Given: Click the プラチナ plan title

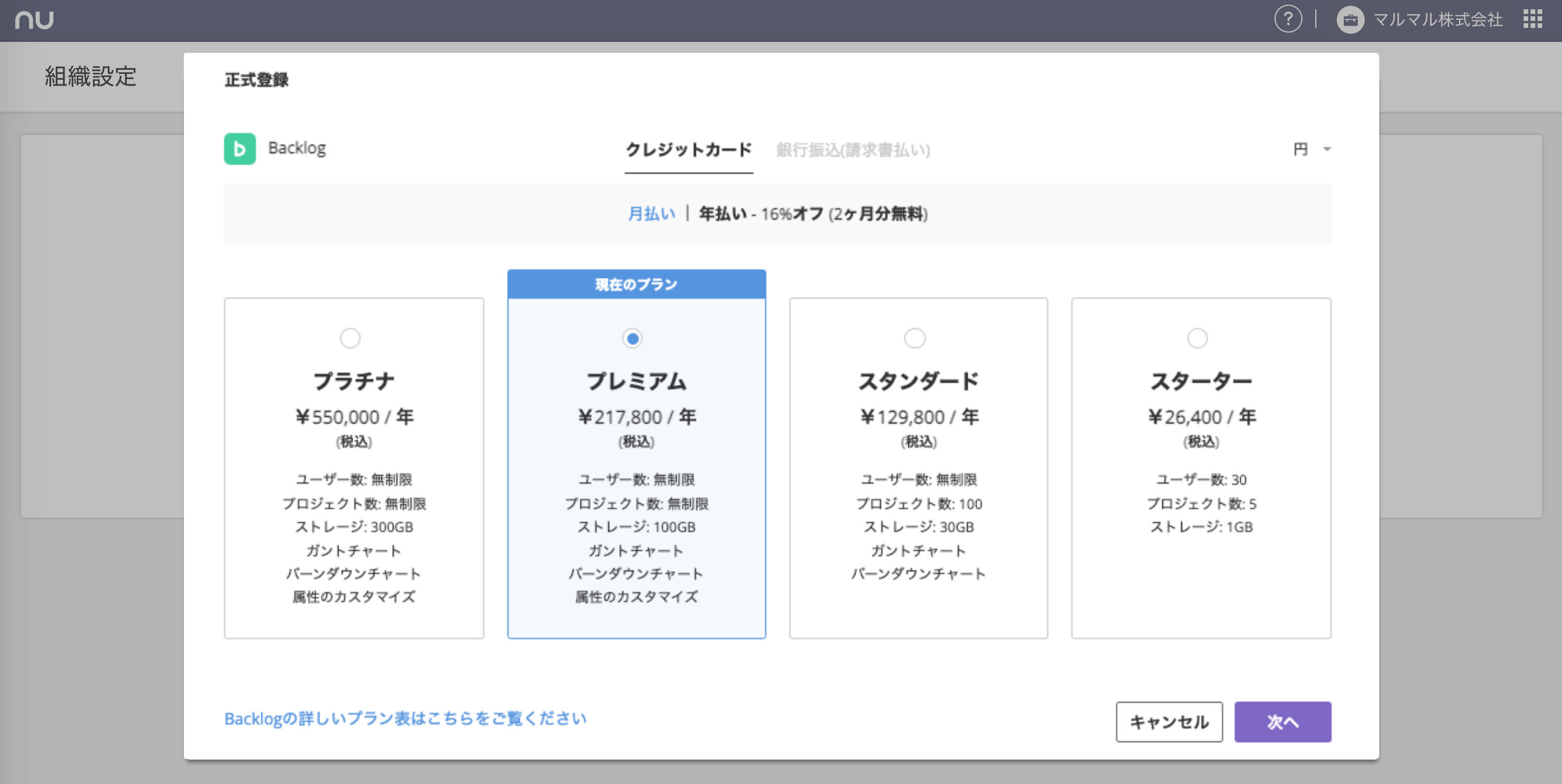Looking at the screenshot, I should pyautogui.click(x=354, y=381).
